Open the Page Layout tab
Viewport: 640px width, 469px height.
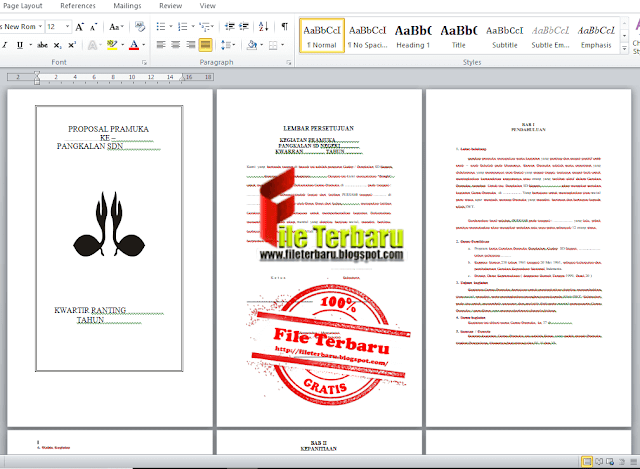tap(22, 6)
